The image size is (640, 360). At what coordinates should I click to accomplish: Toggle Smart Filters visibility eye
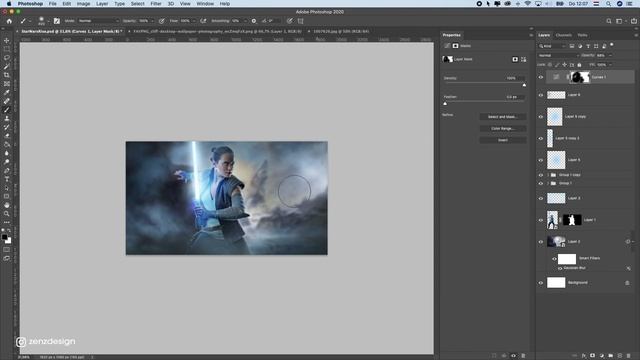click(554, 259)
